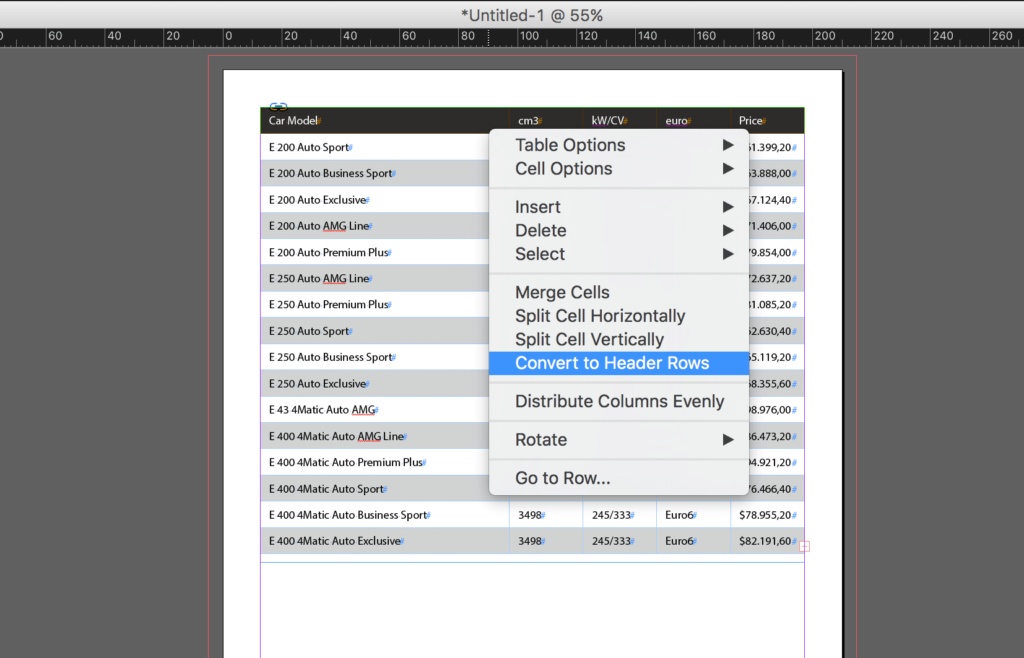Click the E 400 4Matic Auto Business Sport cell
Viewport: 1024px width, 658px height.
[x=385, y=515]
